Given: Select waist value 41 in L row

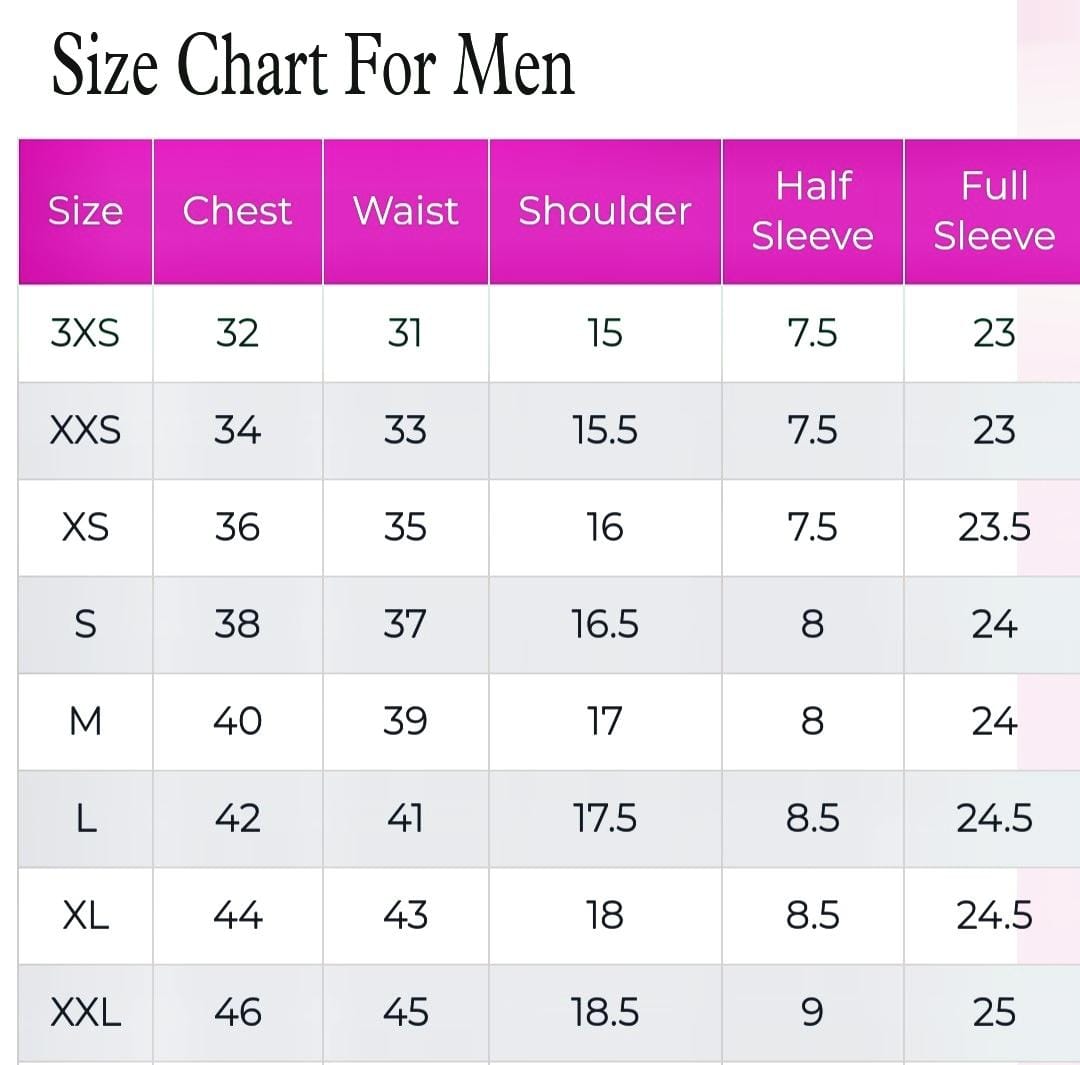Looking at the screenshot, I should [x=405, y=818].
